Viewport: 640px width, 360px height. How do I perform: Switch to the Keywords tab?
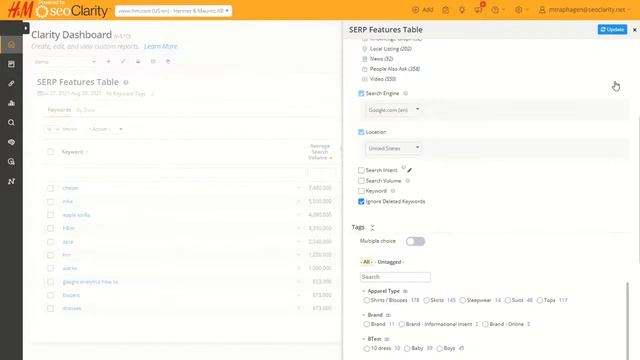59,110
